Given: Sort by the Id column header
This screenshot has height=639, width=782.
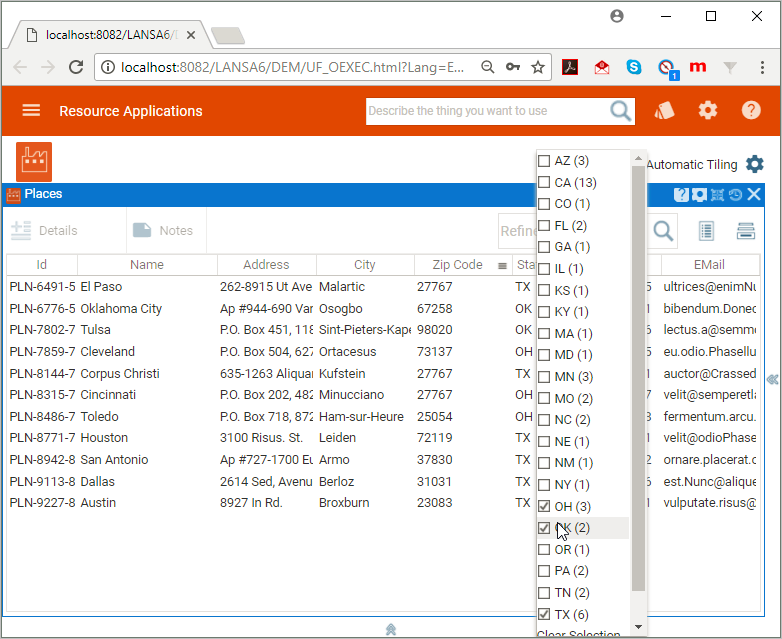Looking at the screenshot, I should pos(41,264).
